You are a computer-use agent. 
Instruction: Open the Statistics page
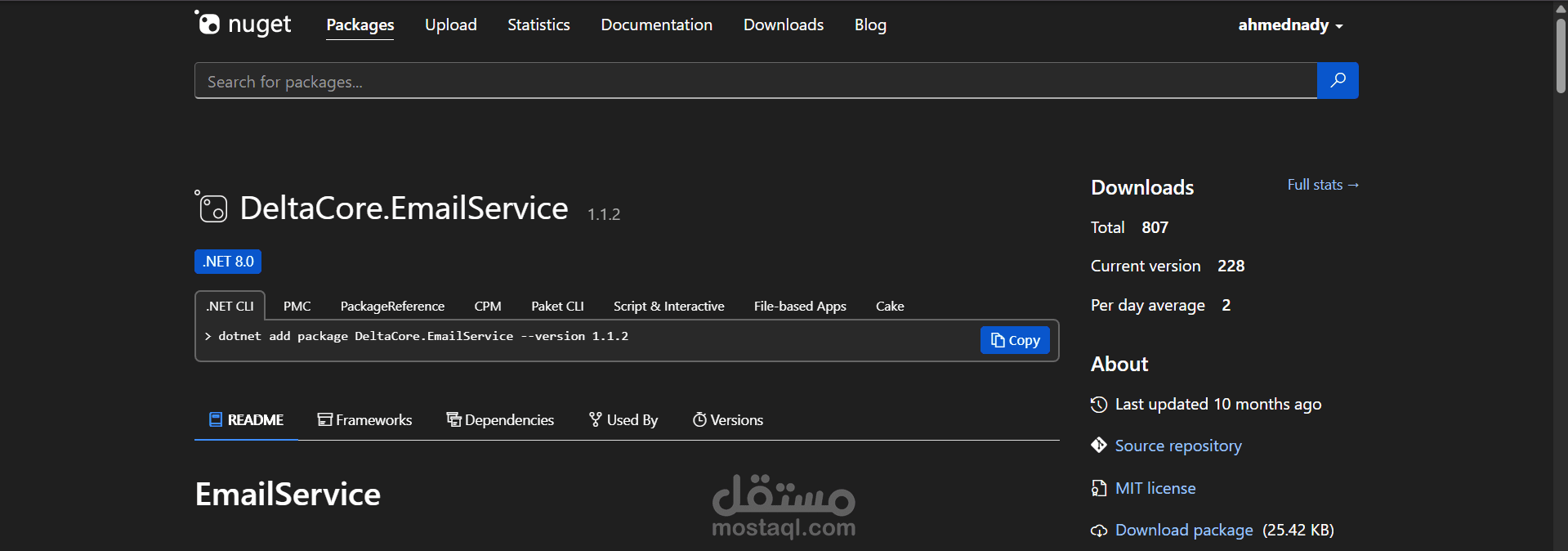(x=538, y=25)
